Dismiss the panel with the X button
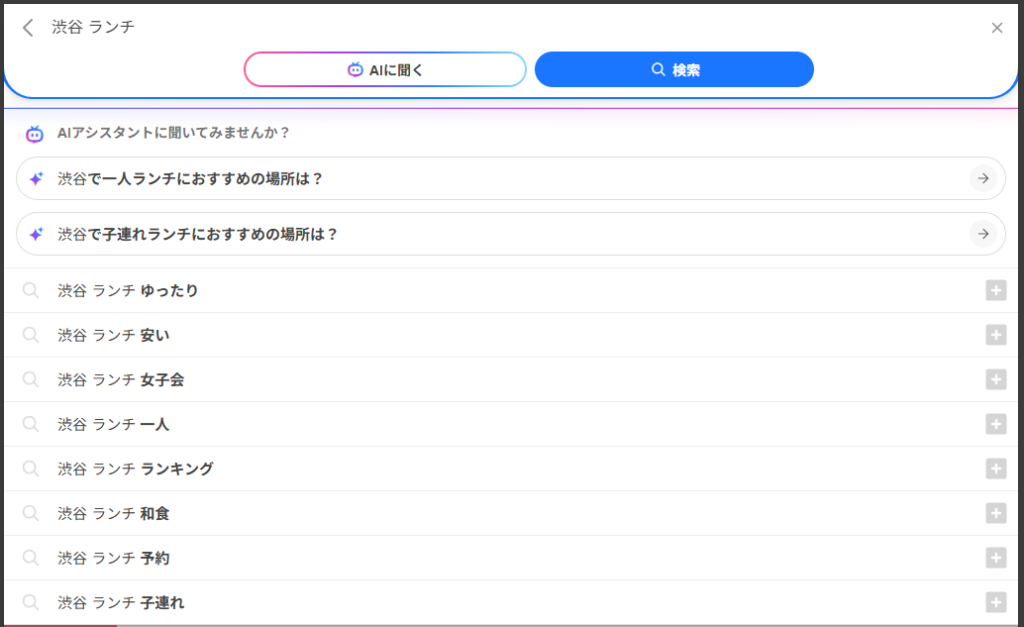The height and width of the screenshot is (627, 1024). tap(996, 27)
